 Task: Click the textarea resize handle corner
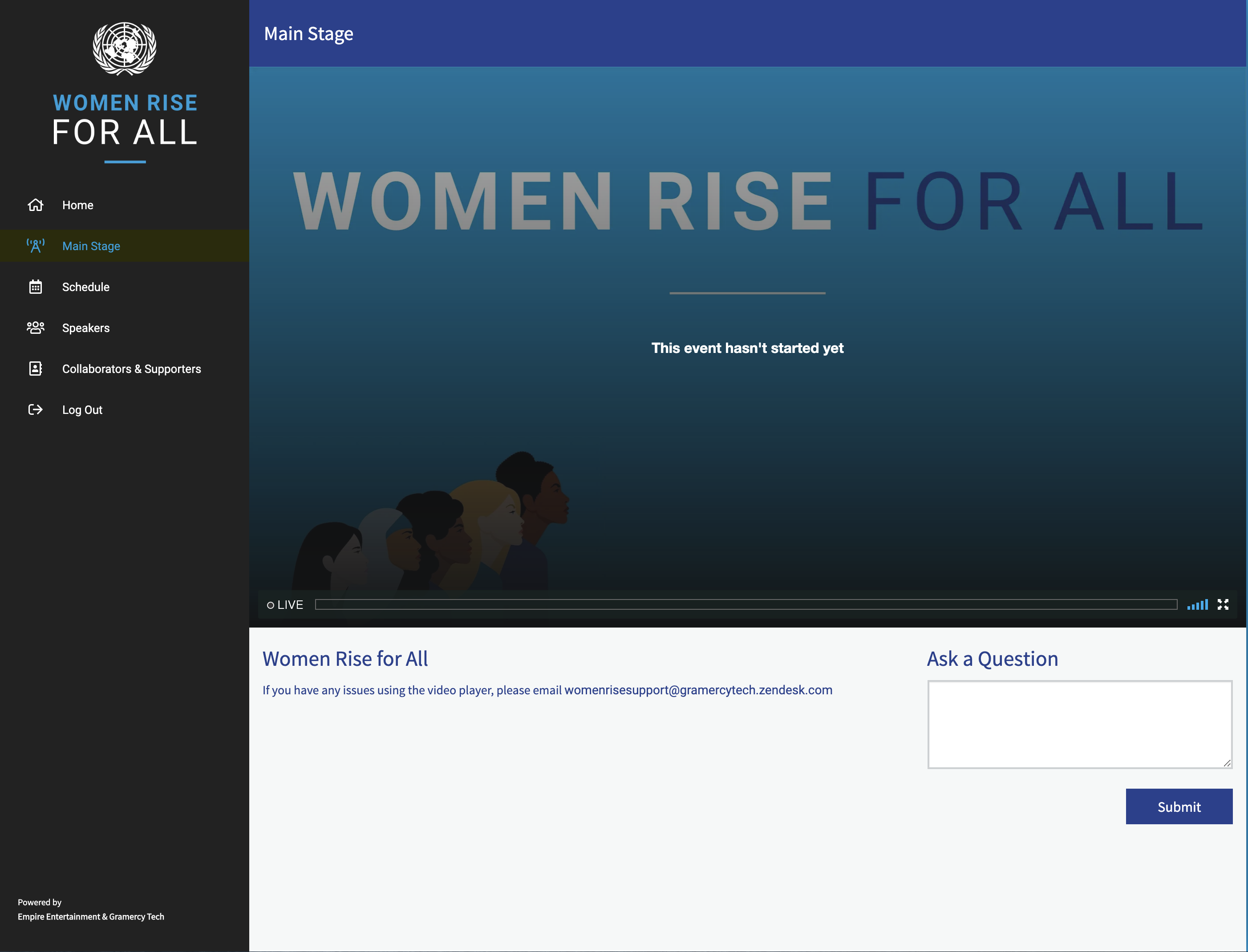tap(1227, 763)
